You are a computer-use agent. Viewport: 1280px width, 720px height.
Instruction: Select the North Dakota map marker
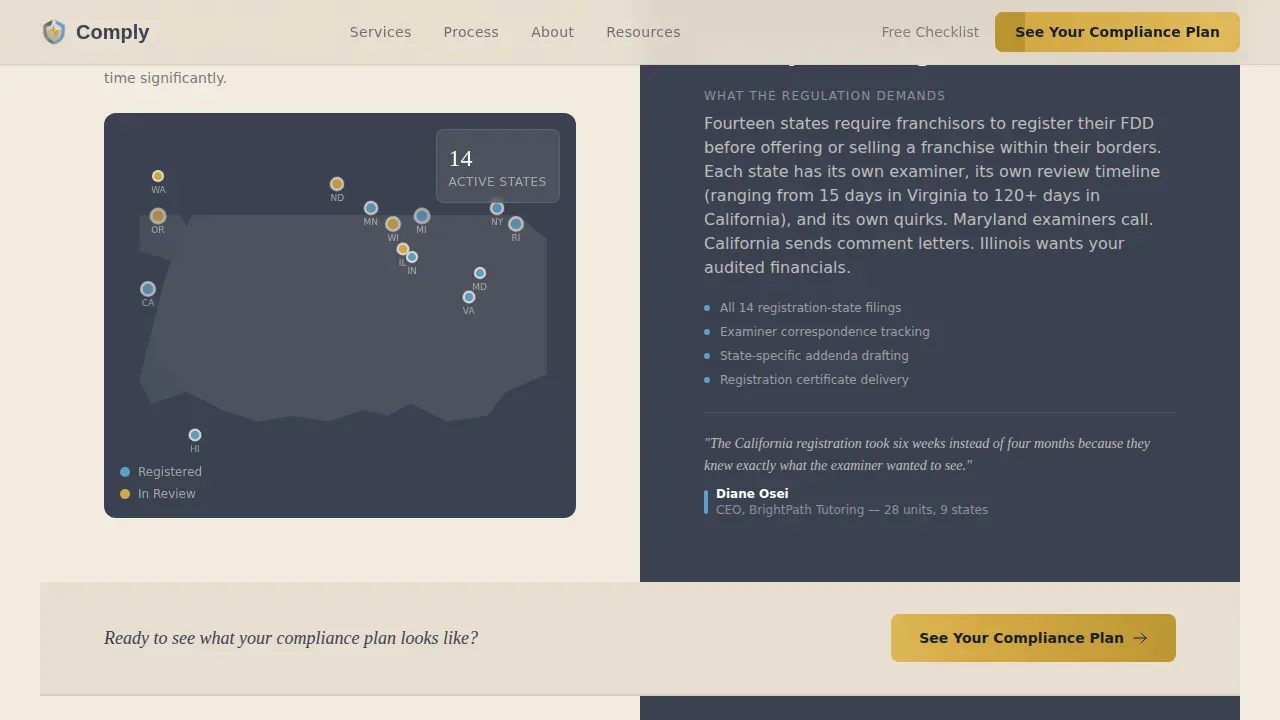tap(337, 184)
